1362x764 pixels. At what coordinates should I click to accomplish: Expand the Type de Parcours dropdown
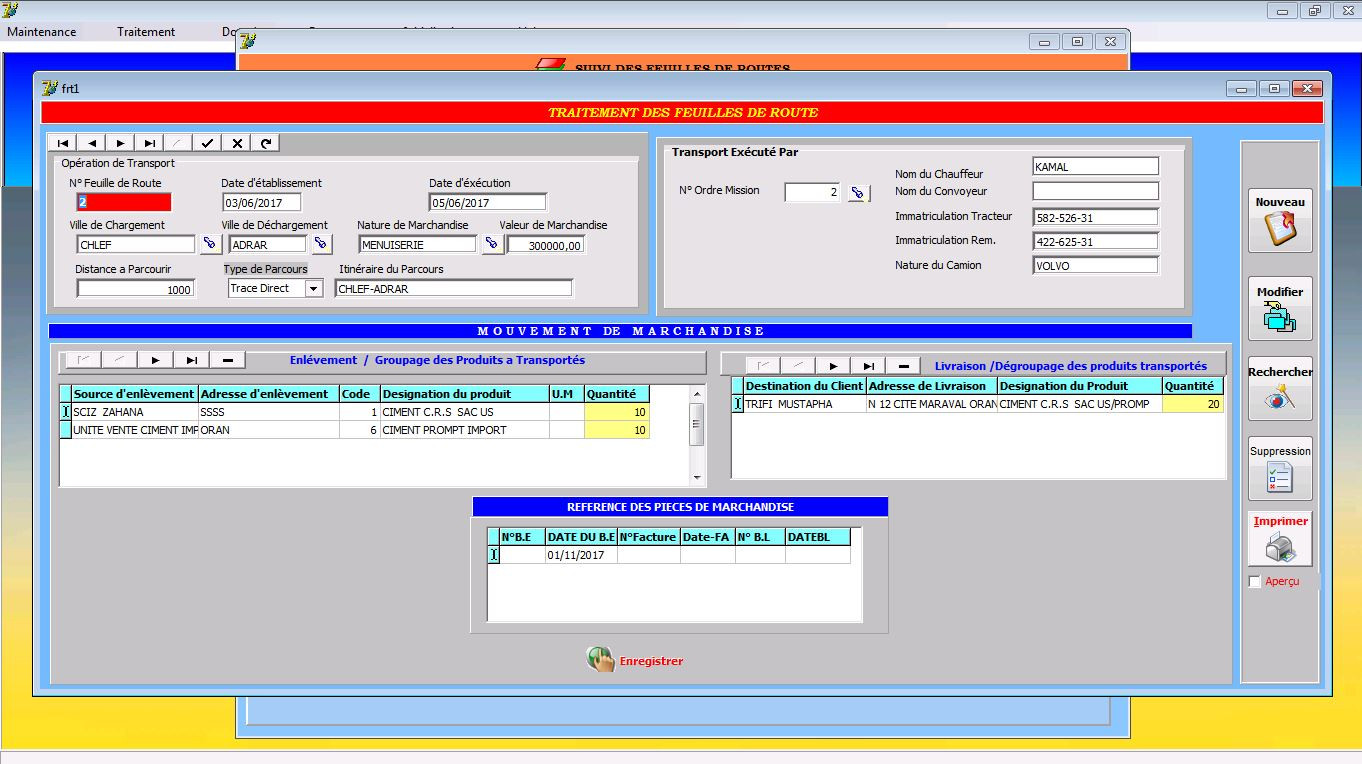(313, 288)
